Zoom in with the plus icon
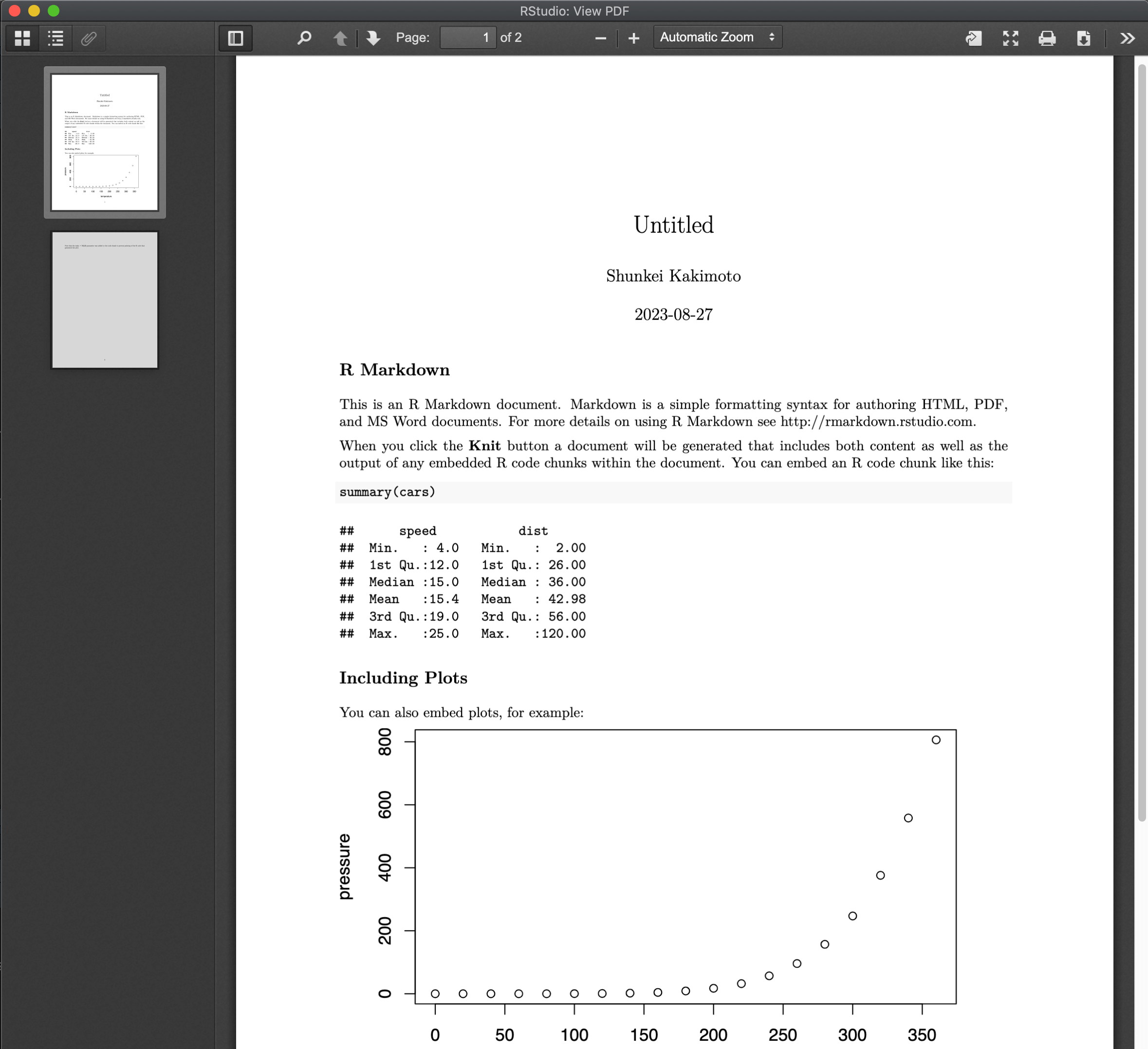 634,37
